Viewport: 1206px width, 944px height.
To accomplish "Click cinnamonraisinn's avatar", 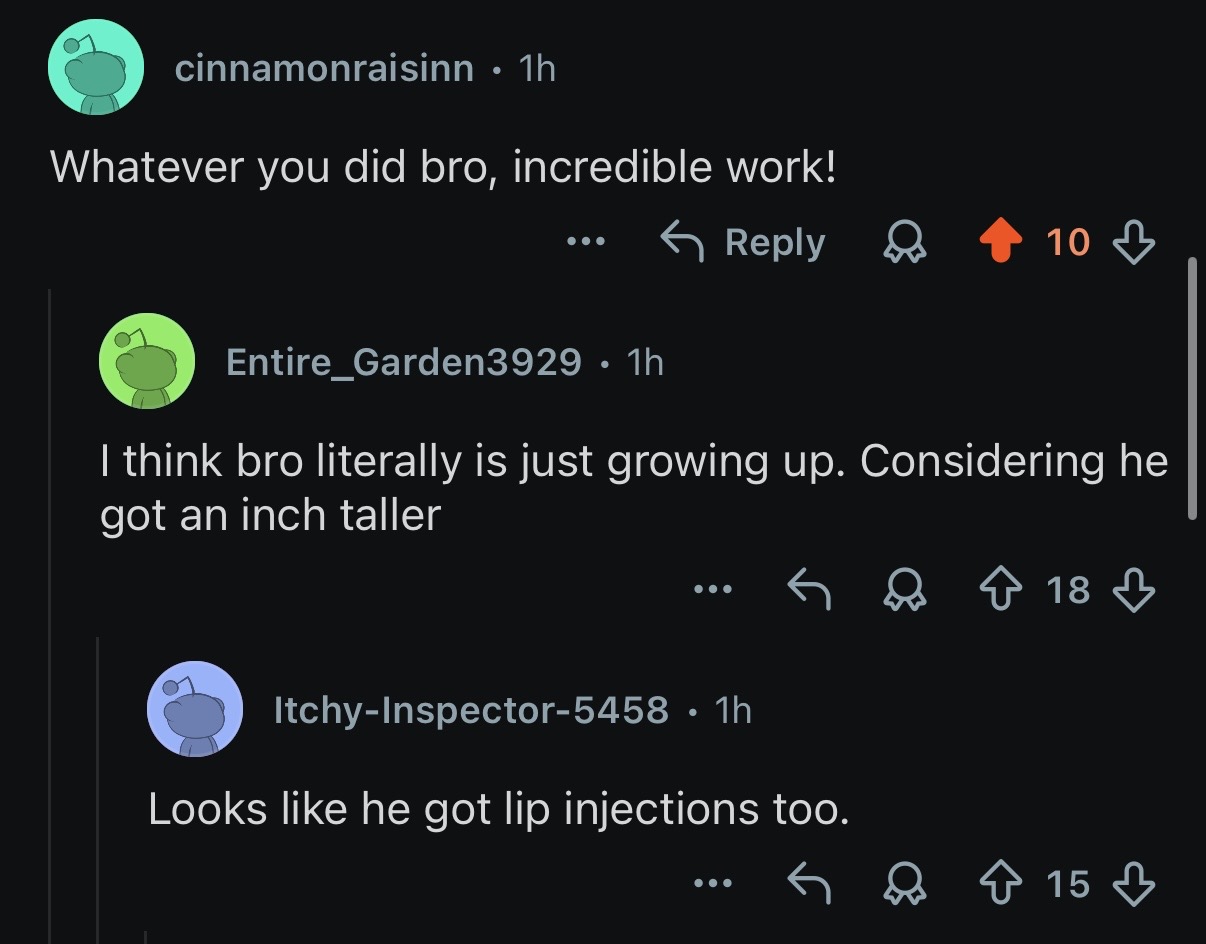I will click(96, 68).
